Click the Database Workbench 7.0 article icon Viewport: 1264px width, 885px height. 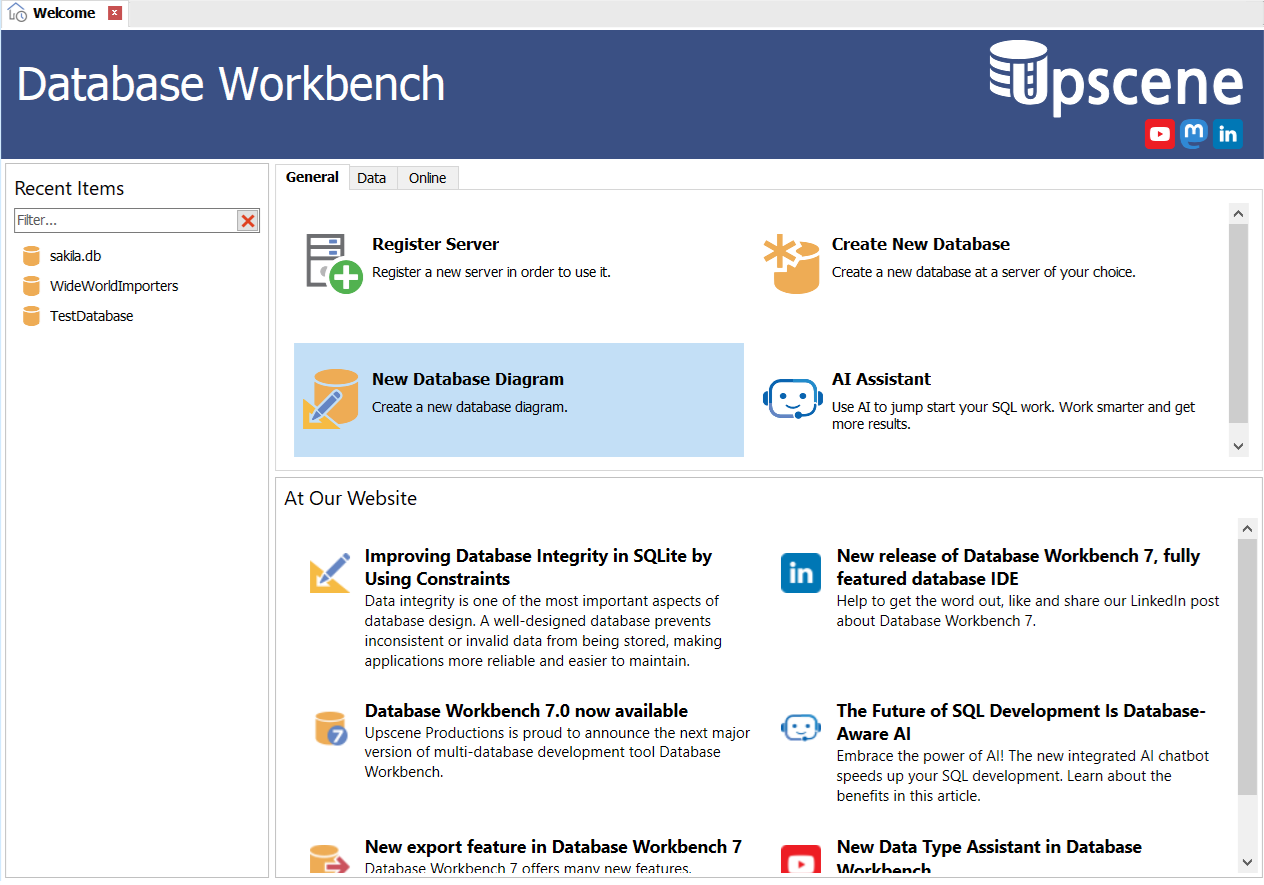pyautogui.click(x=330, y=728)
